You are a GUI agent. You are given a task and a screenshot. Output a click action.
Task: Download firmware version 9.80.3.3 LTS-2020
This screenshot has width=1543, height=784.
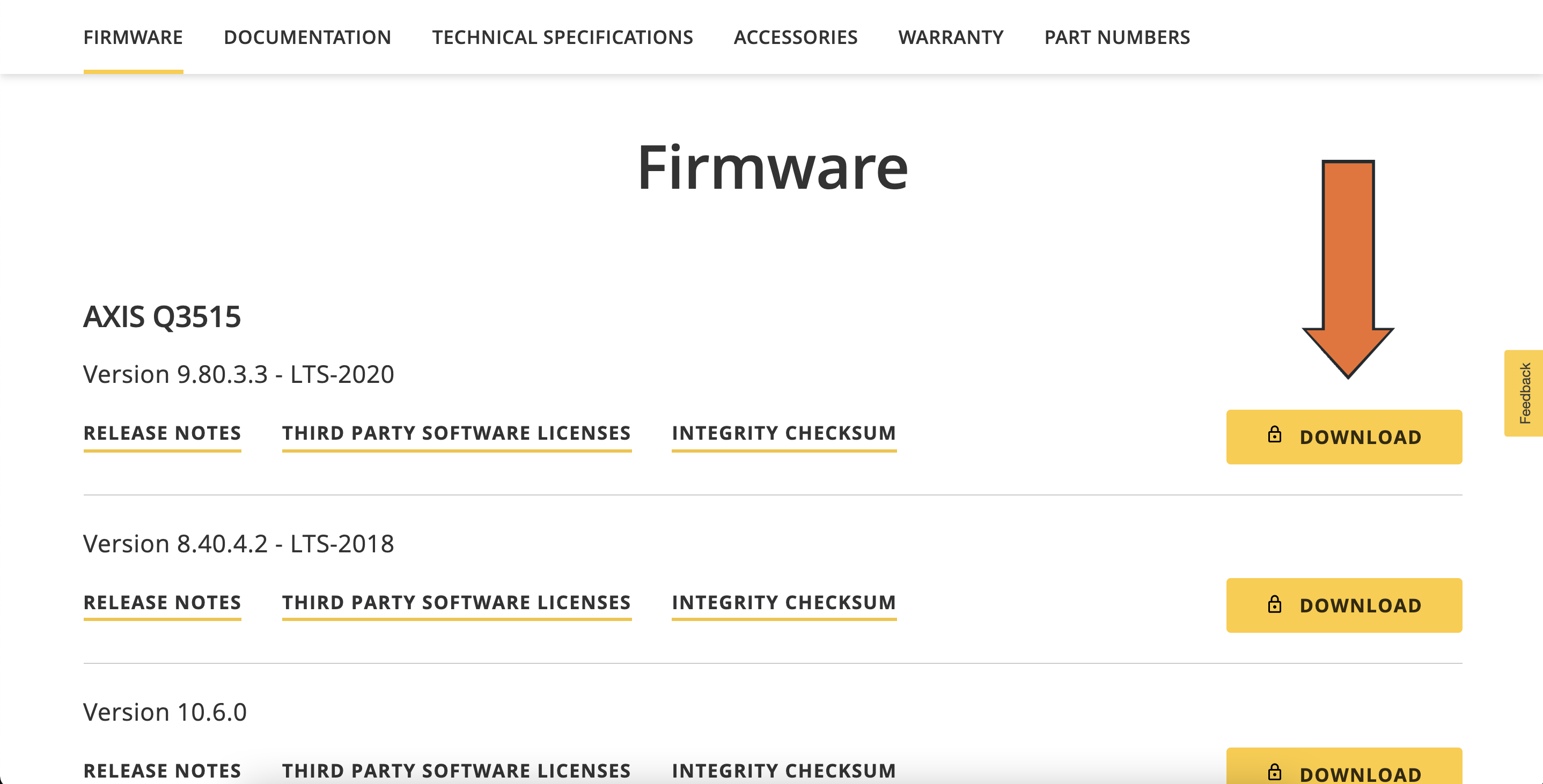coord(1344,436)
